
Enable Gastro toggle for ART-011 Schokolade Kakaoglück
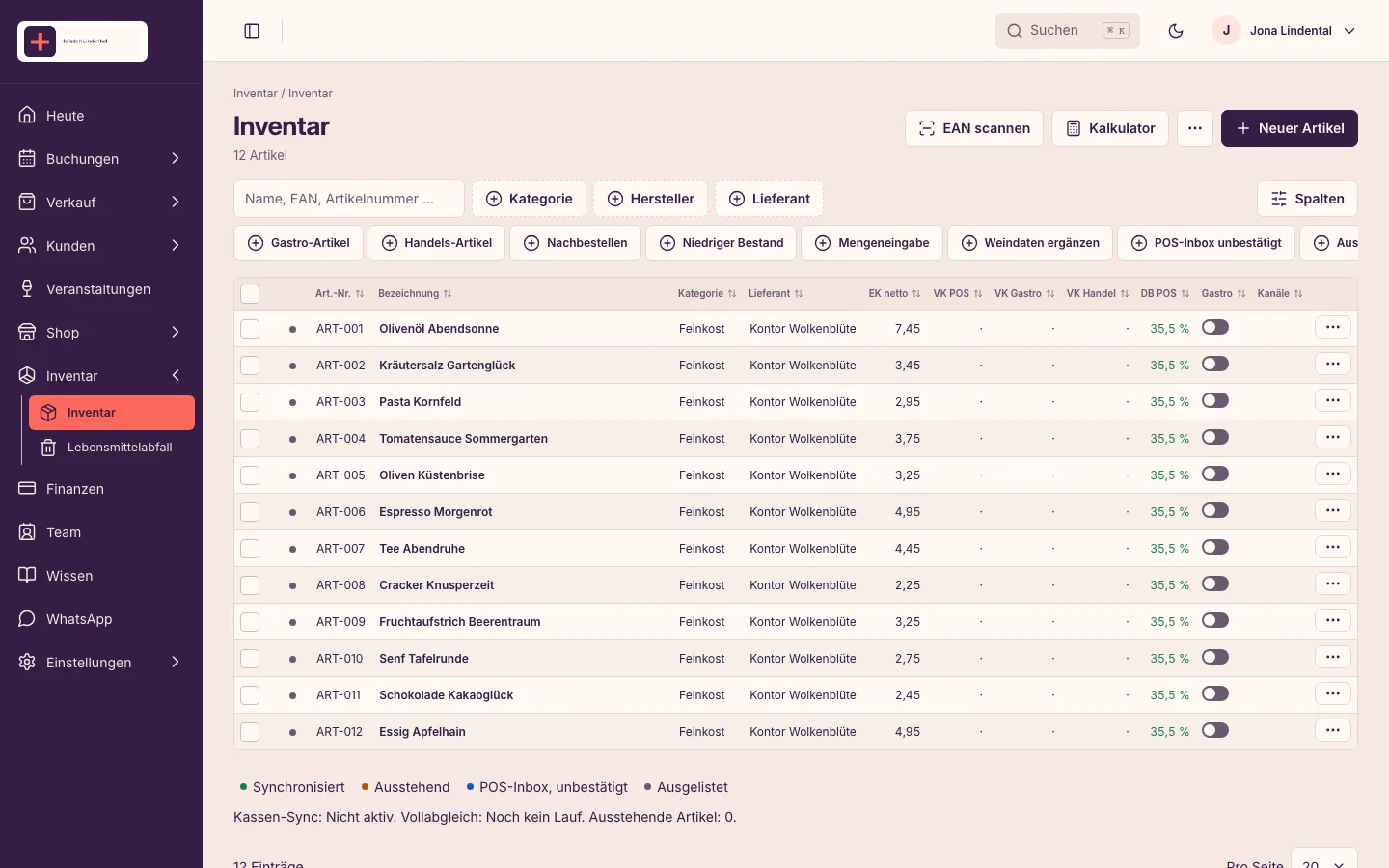coord(1215,693)
